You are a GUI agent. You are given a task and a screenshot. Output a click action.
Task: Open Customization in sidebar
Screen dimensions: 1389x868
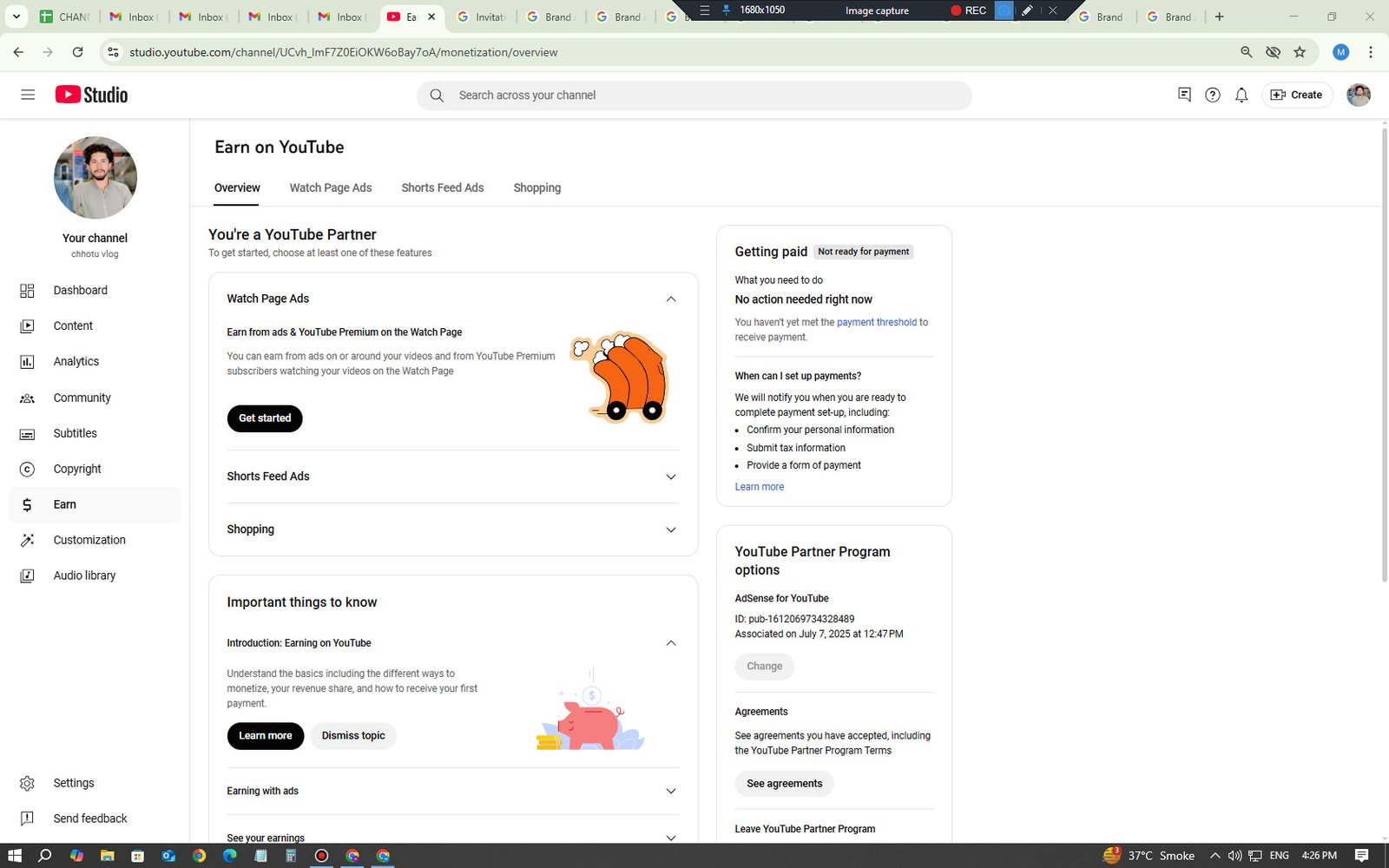[x=95, y=540]
